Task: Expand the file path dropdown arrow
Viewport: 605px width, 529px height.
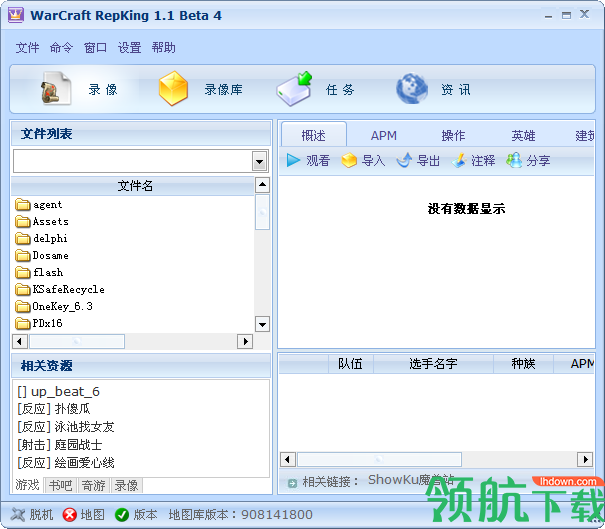Action: point(260,161)
